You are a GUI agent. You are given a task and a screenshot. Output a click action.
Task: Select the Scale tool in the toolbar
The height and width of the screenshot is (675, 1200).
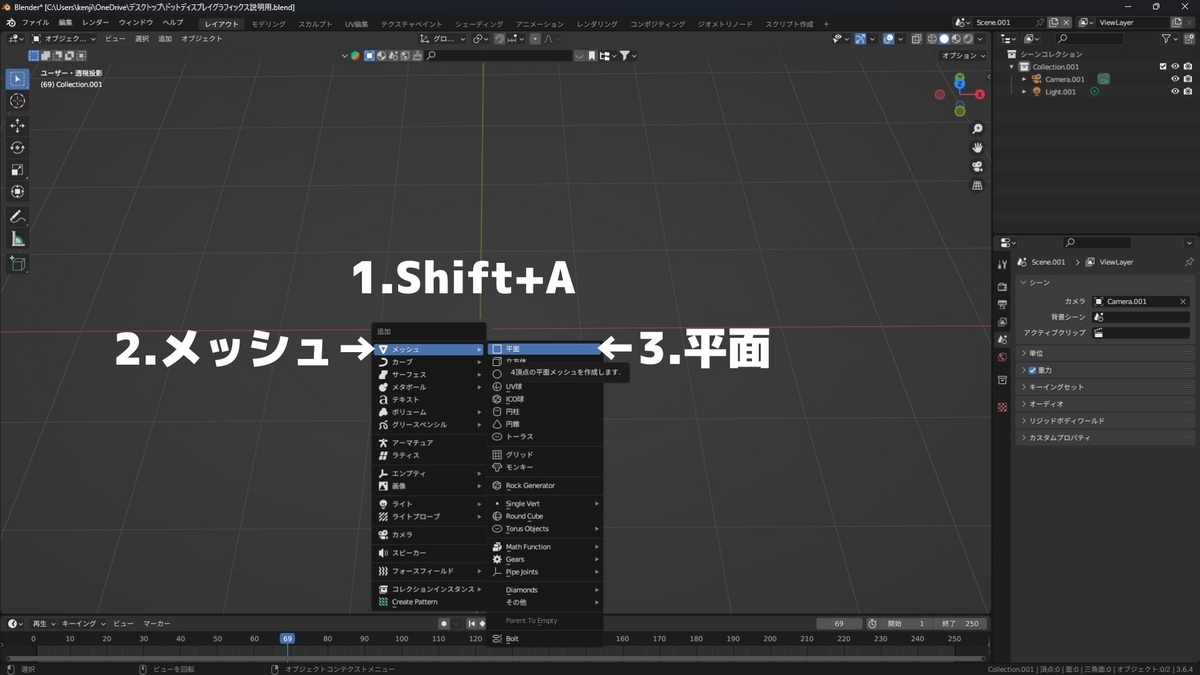pyautogui.click(x=18, y=169)
